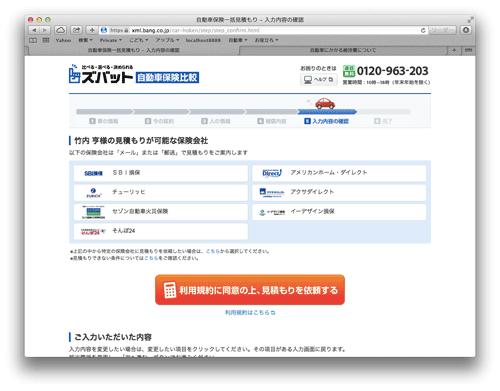Expand the アップル bookmarks folder
Image resolution: width=500 pixels, height=391 pixels.
pos(167,40)
